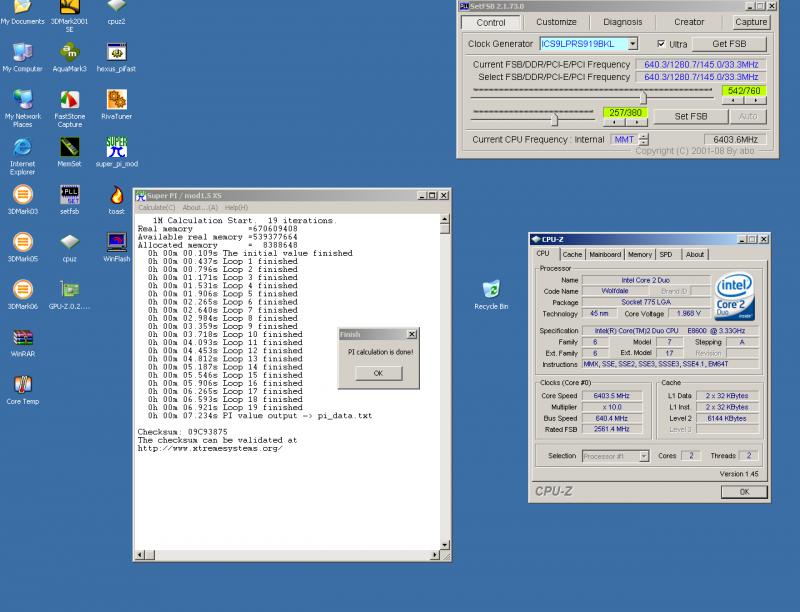Open the Mainboard tab in CPU-Z
The width and height of the screenshot is (800, 612).
point(605,254)
